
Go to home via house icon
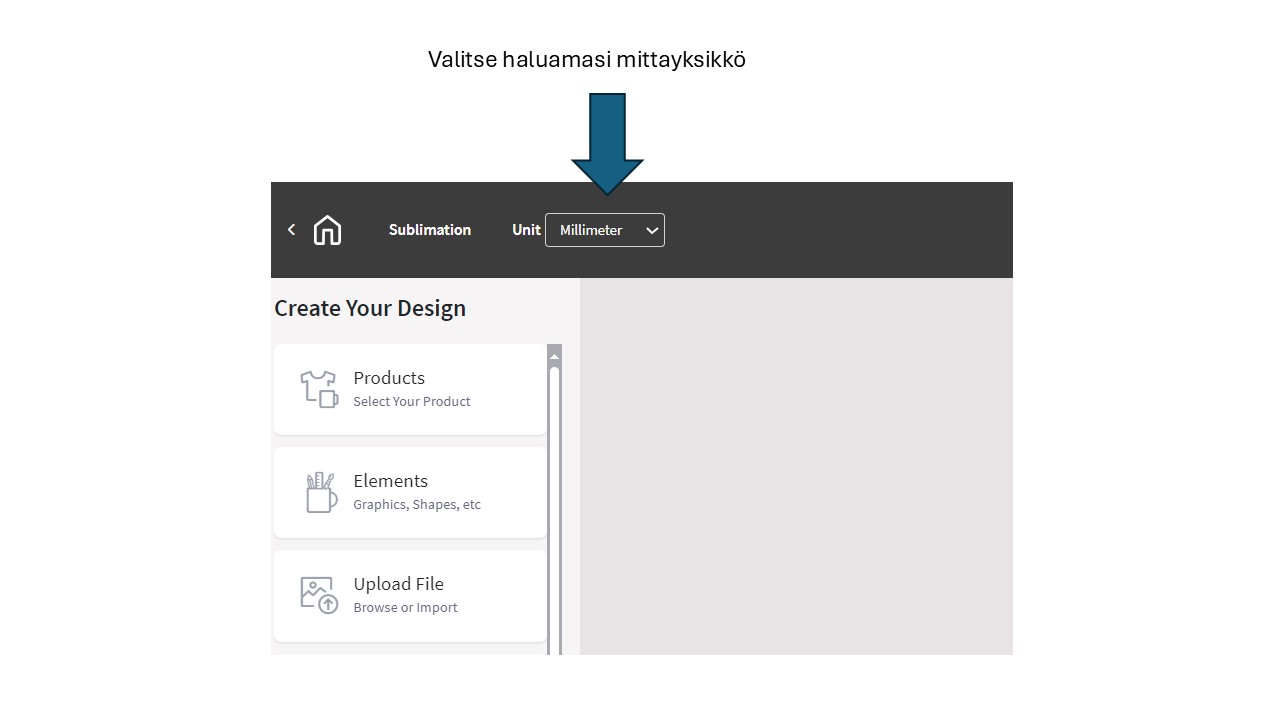327,230
